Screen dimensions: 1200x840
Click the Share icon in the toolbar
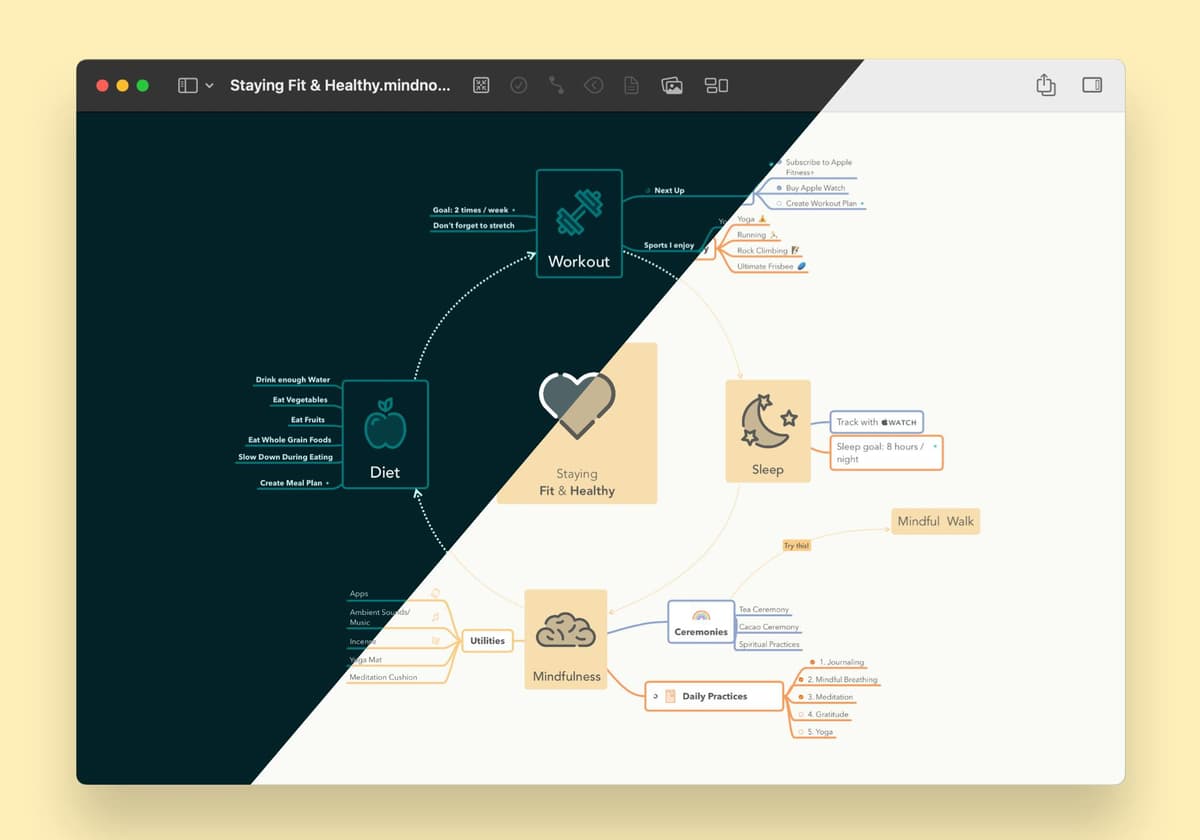(1045, 85)
